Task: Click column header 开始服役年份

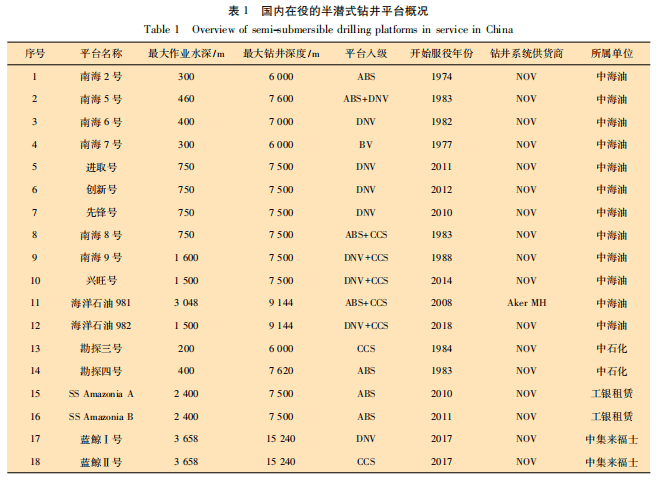Action: (442, 53)
